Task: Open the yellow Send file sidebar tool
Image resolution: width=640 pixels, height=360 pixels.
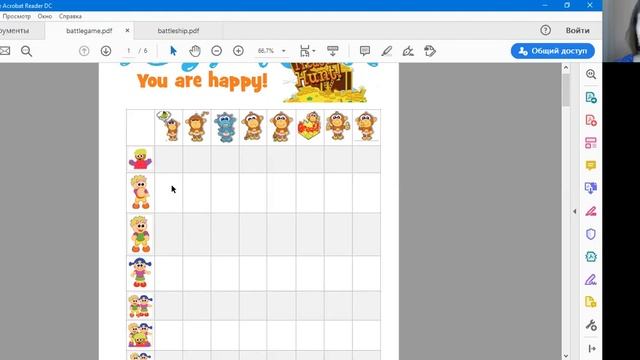Action: pos(591,302)
